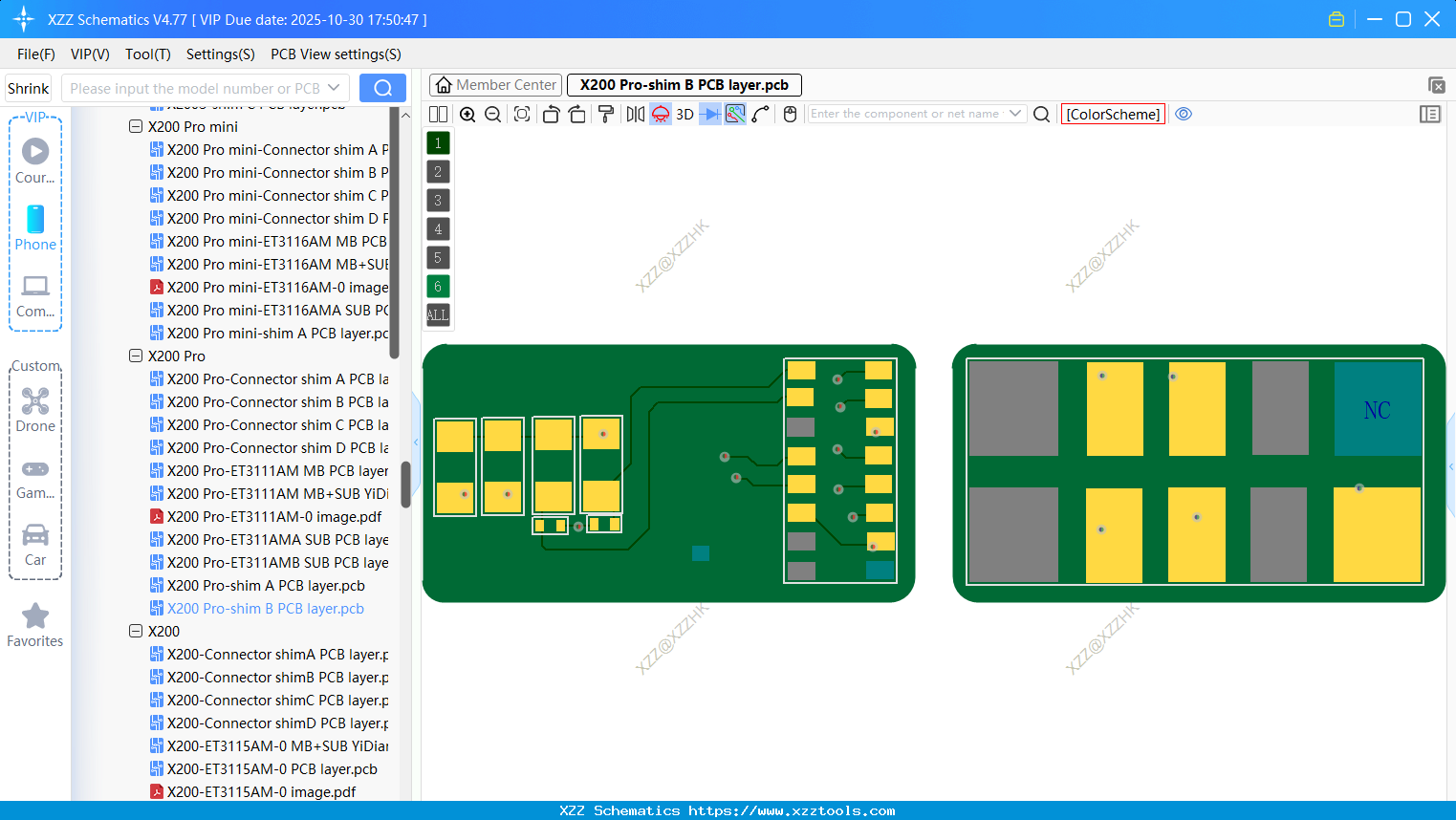
Task: Select layer 6 color swatch
Action: (x=438, y=286)
